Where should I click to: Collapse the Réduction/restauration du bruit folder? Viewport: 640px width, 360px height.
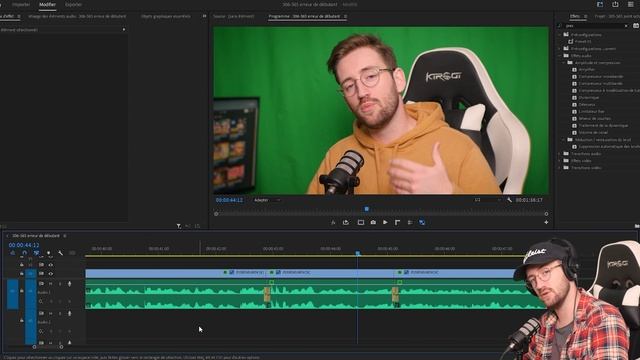tap(564, 140)
